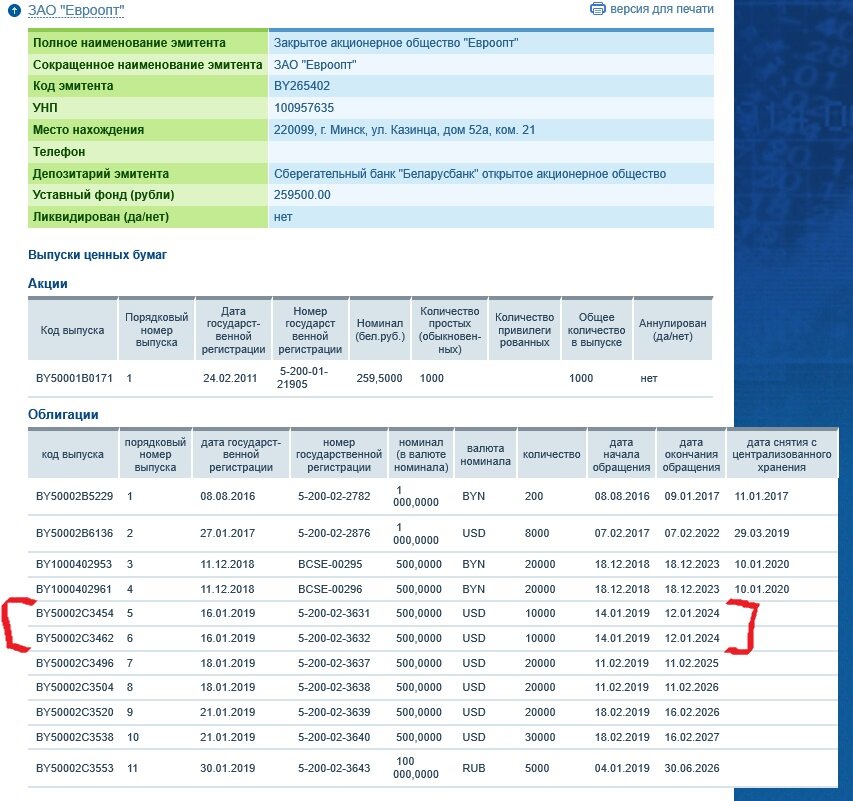Select authorized fund value 259500.00
853x801 pixels.
pyautogui.click(x=302, y=195)
